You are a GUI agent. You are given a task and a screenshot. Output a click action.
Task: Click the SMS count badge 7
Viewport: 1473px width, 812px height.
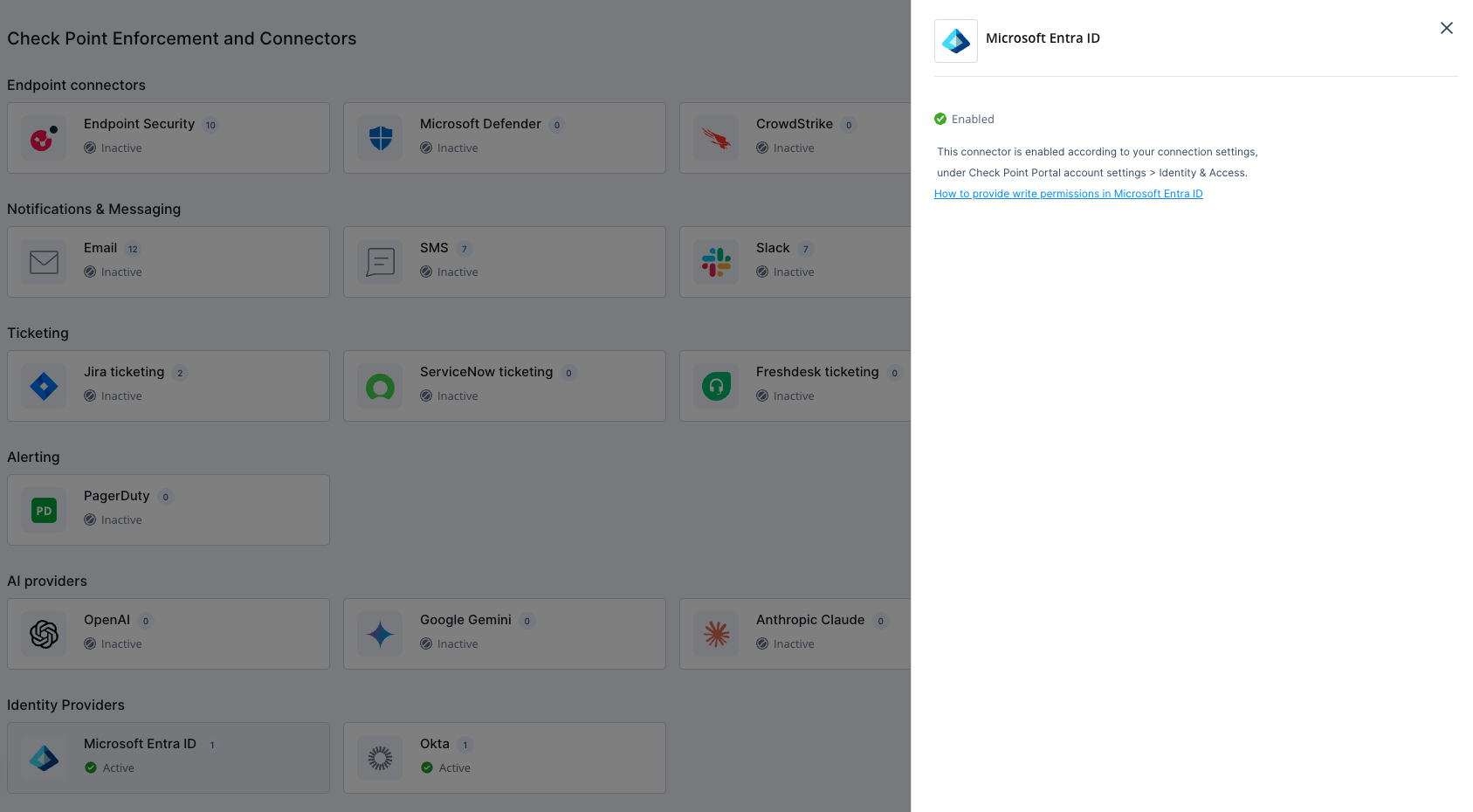click(465, 249)
